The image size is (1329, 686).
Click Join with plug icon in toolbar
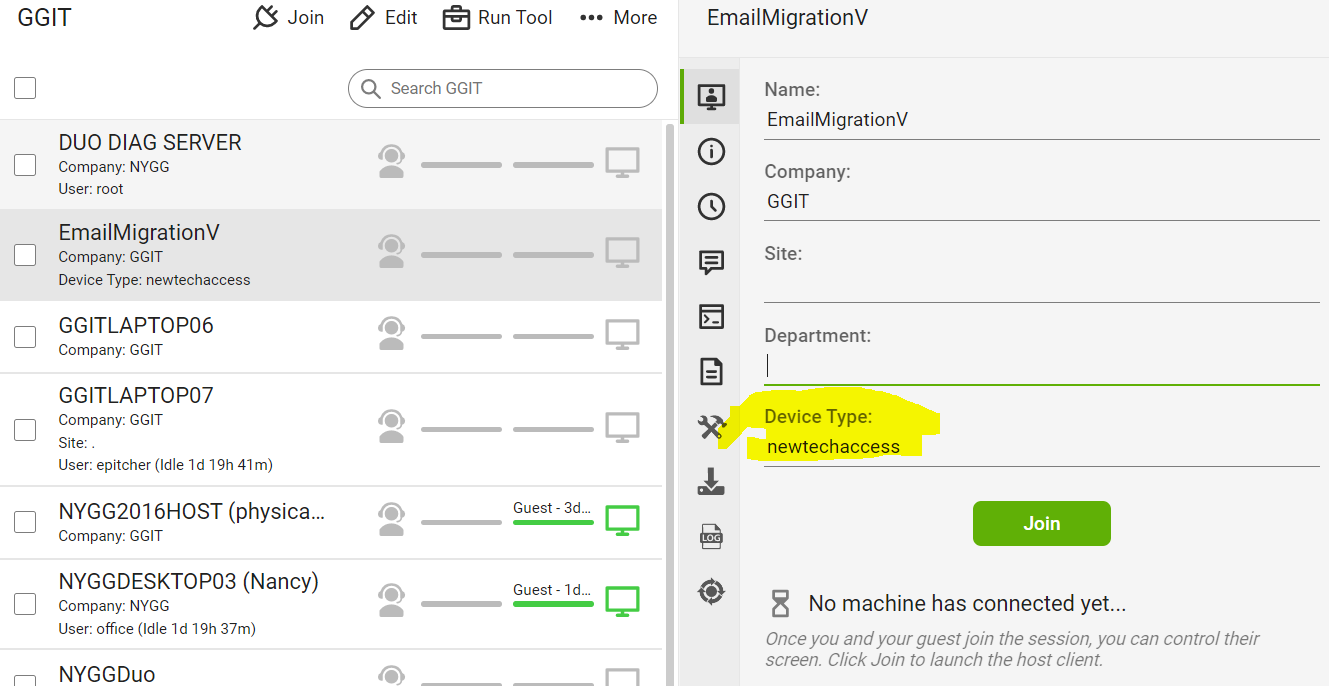tap(289, 18)
